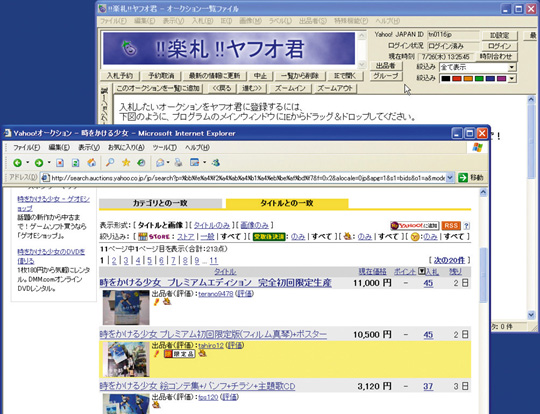
Task: Open お気に入り menu in Internet Explorer
Action: pyautogui.click(x=126, y=147)
